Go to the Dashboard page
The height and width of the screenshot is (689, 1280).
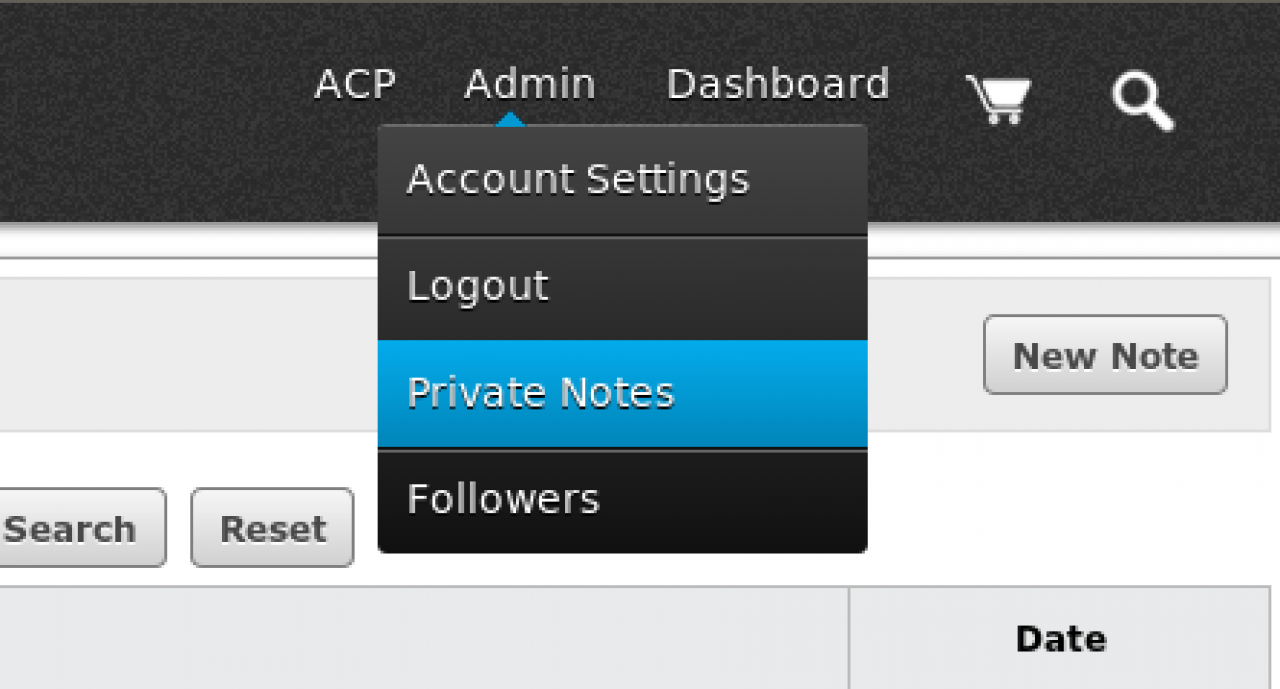pyautogui.click(x=777, y=85)
